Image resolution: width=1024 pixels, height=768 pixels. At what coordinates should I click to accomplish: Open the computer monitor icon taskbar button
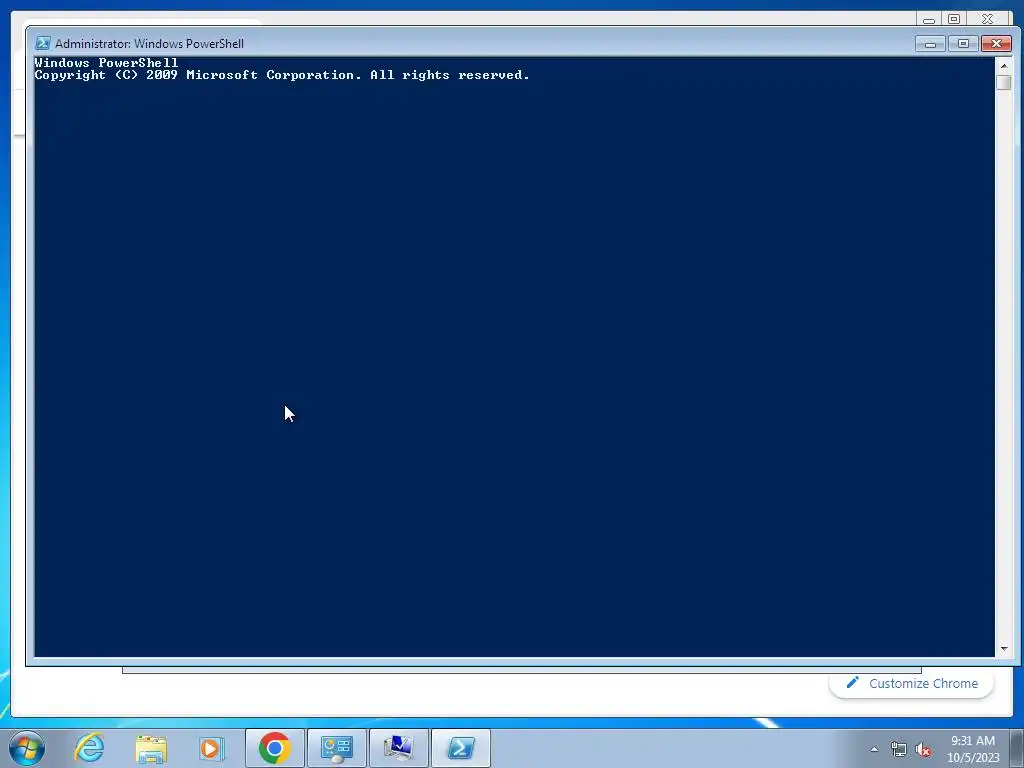tap(399, 748)
